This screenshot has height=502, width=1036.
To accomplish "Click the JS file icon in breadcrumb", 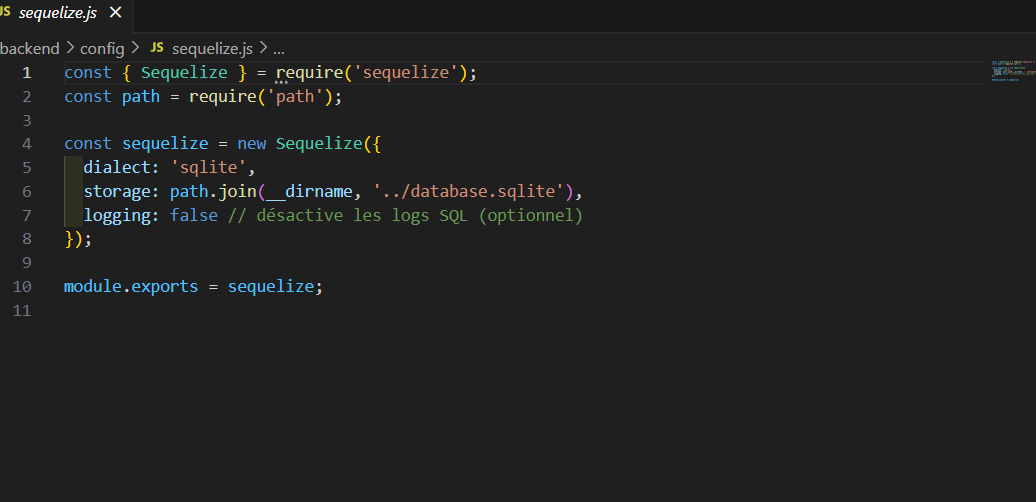I will coord(157,48).
